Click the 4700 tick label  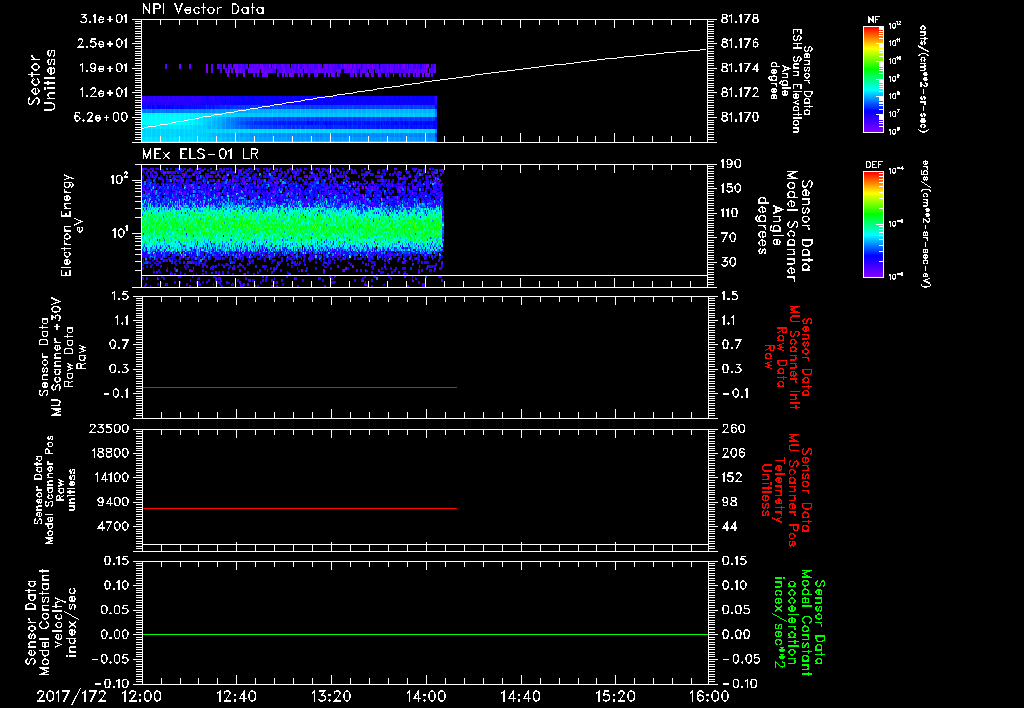pyautogui.click(x=112, y=526)
